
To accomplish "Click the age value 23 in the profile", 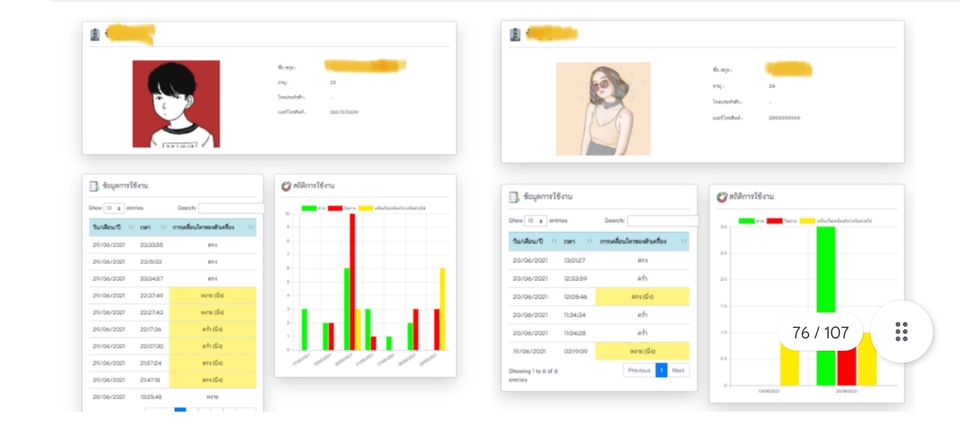I will coord(332,82).
